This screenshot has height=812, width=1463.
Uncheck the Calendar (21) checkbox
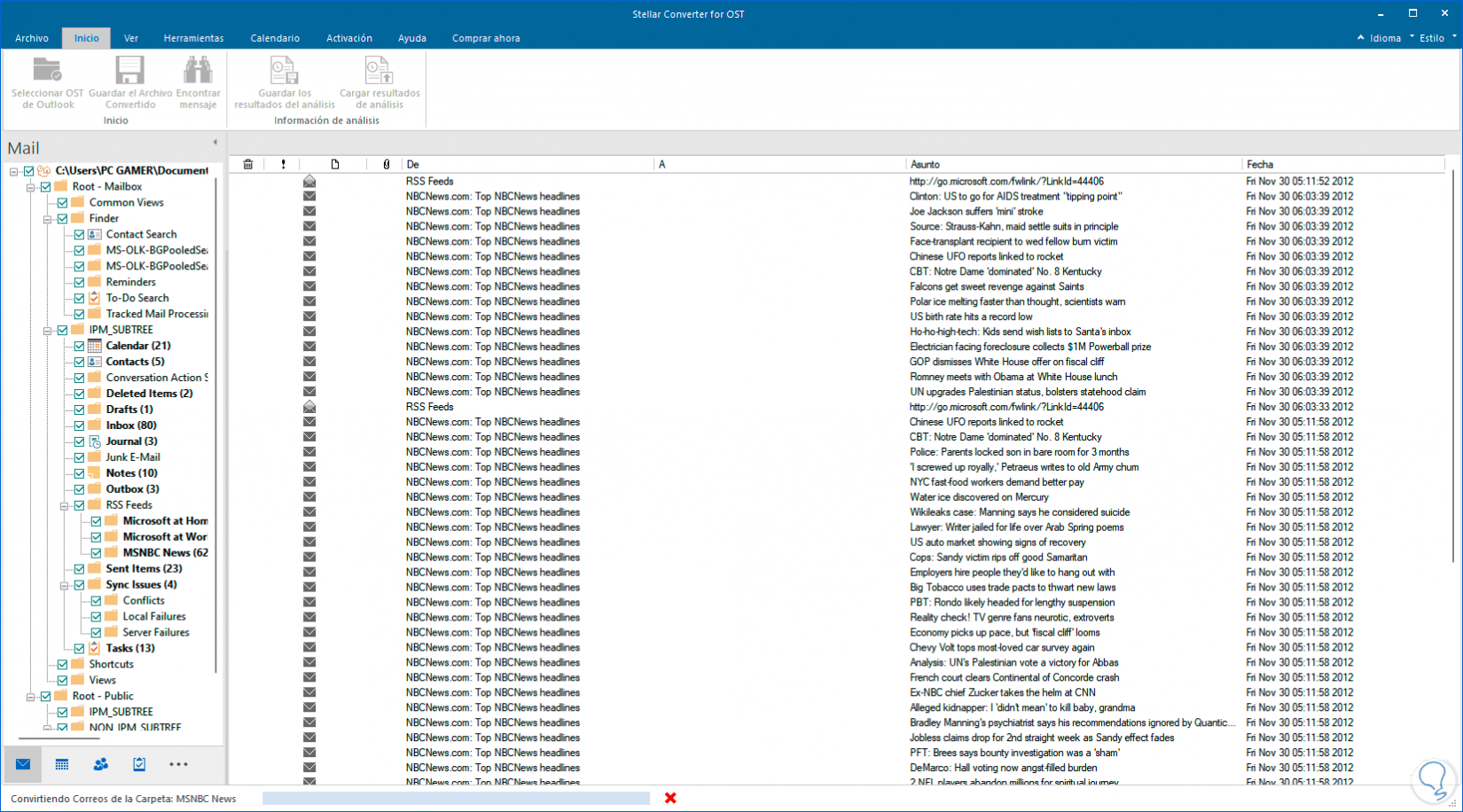pos(79,346)
